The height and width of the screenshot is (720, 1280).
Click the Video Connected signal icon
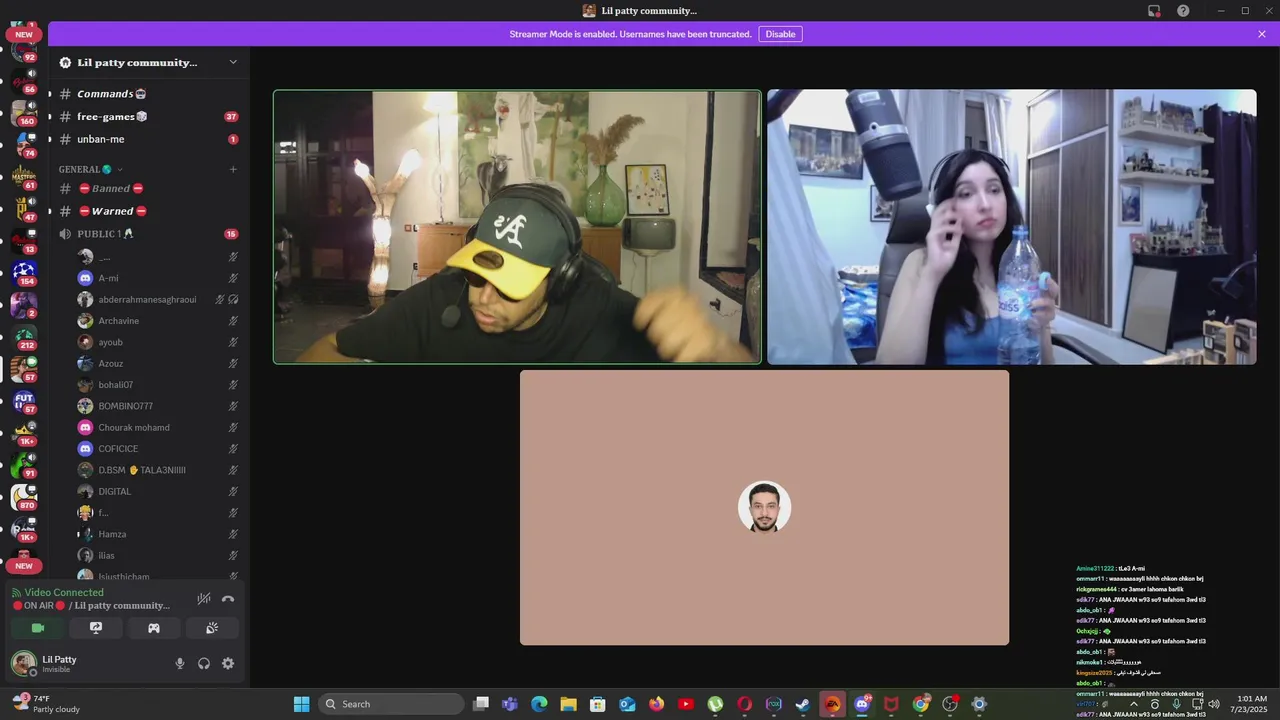coord(17,592)
